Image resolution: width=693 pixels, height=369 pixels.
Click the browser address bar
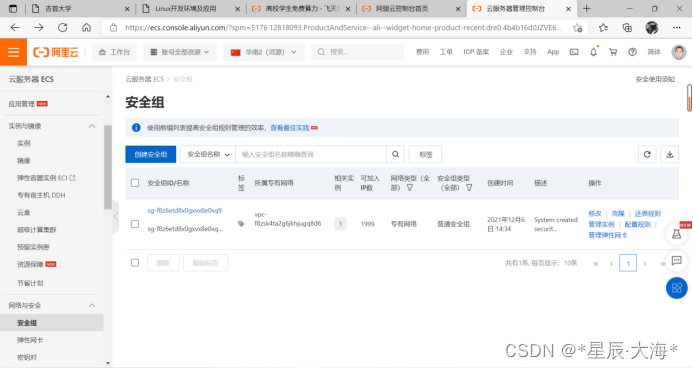point(343,27)
